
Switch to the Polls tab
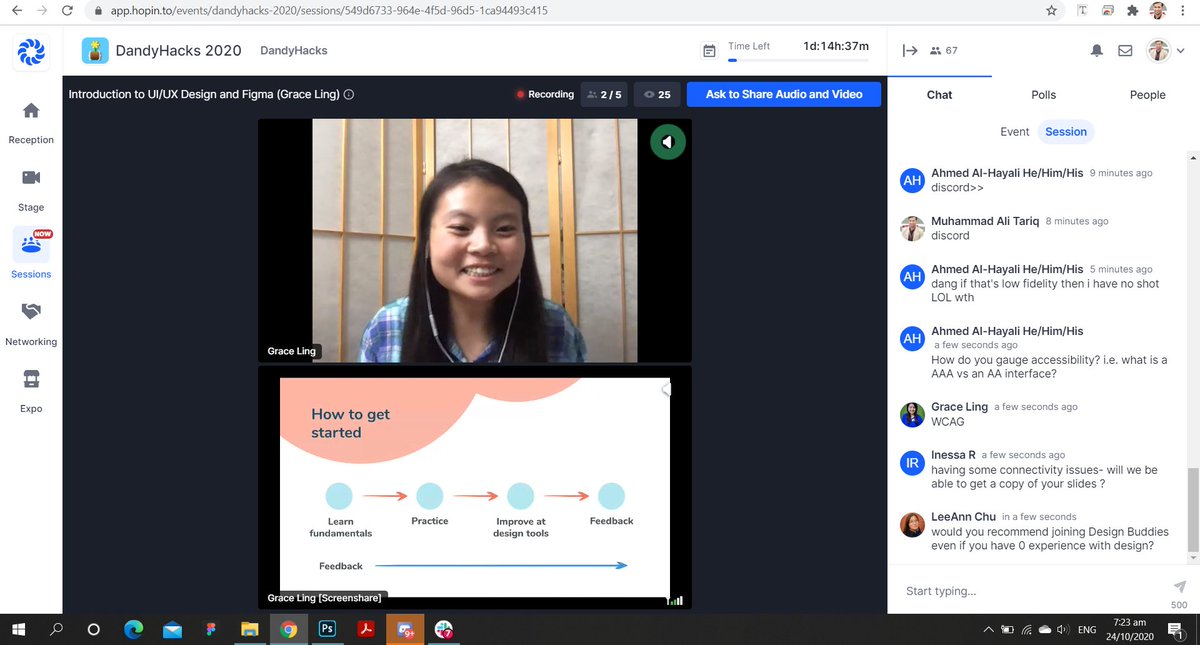(1043, 94)
